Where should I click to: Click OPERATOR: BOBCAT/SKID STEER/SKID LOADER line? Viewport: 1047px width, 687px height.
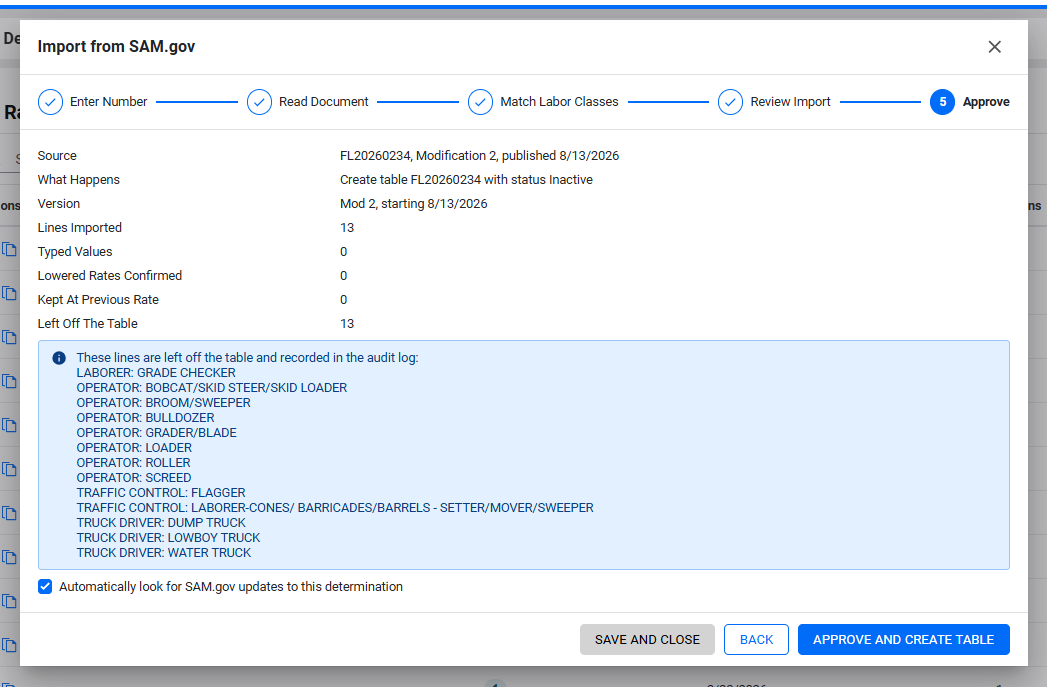coord(212,388)
